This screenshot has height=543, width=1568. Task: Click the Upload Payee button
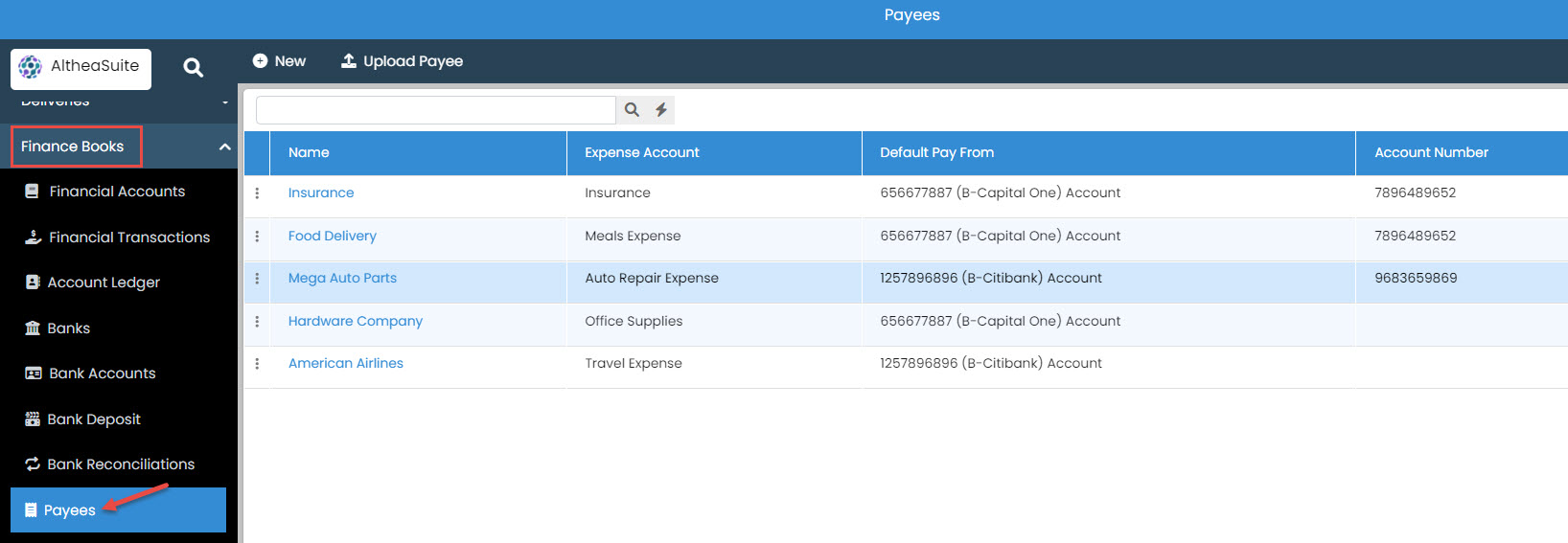(x=403, y=61)
